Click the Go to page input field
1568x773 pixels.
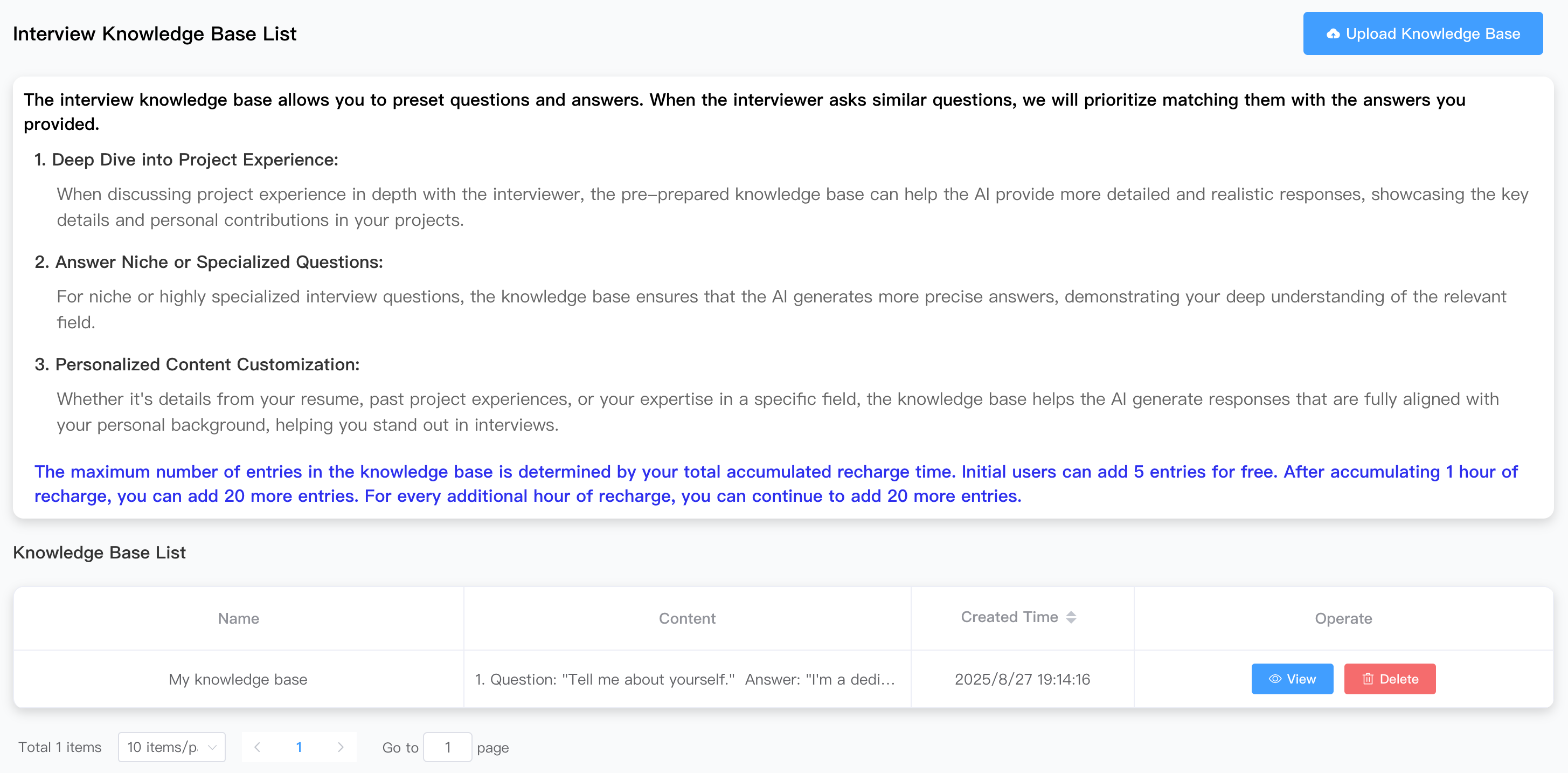pyautogui.click(x=447, y=747)
